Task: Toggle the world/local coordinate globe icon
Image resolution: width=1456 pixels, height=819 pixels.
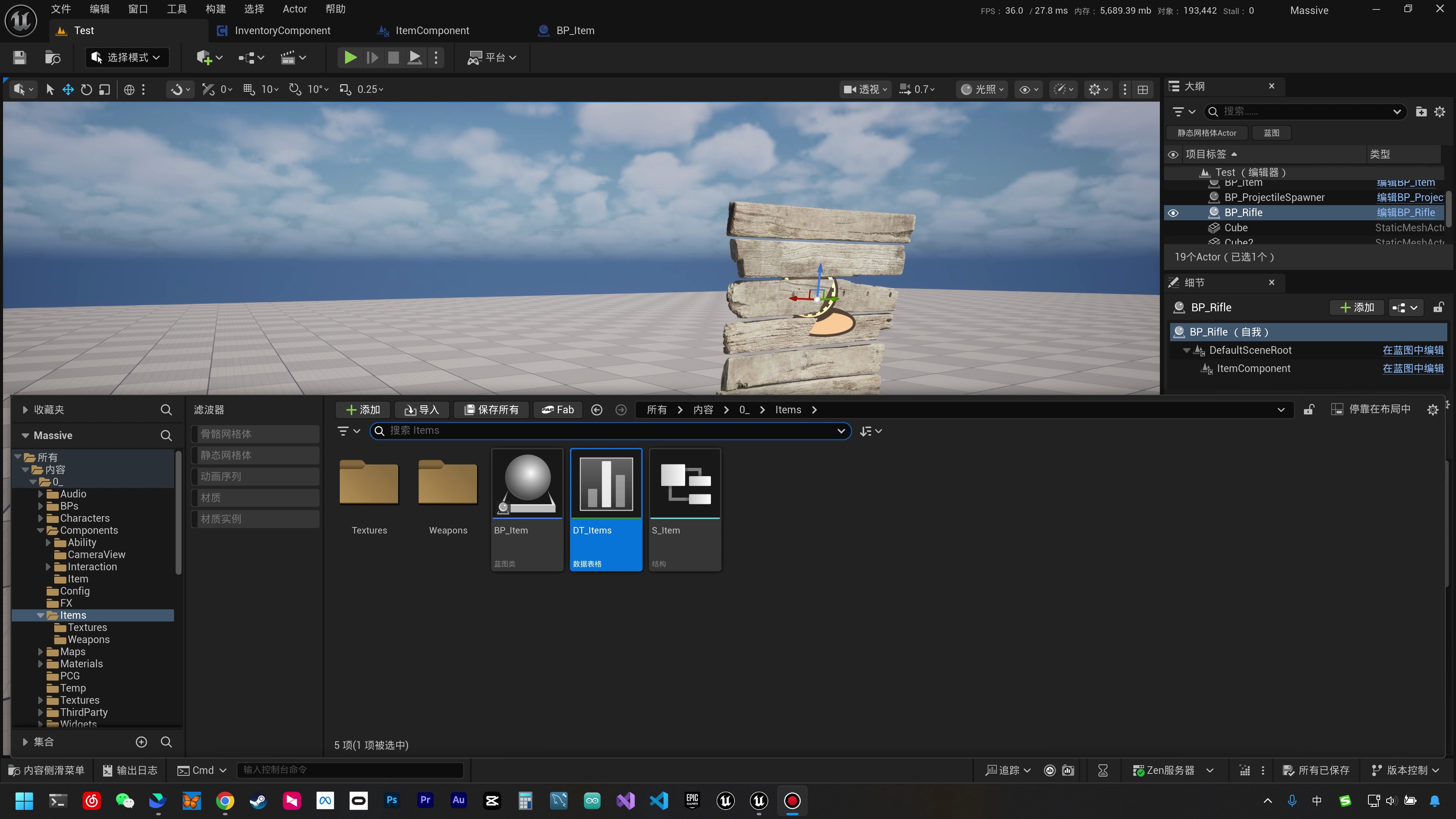Action: pyautogui.click(x=129, y=89)
